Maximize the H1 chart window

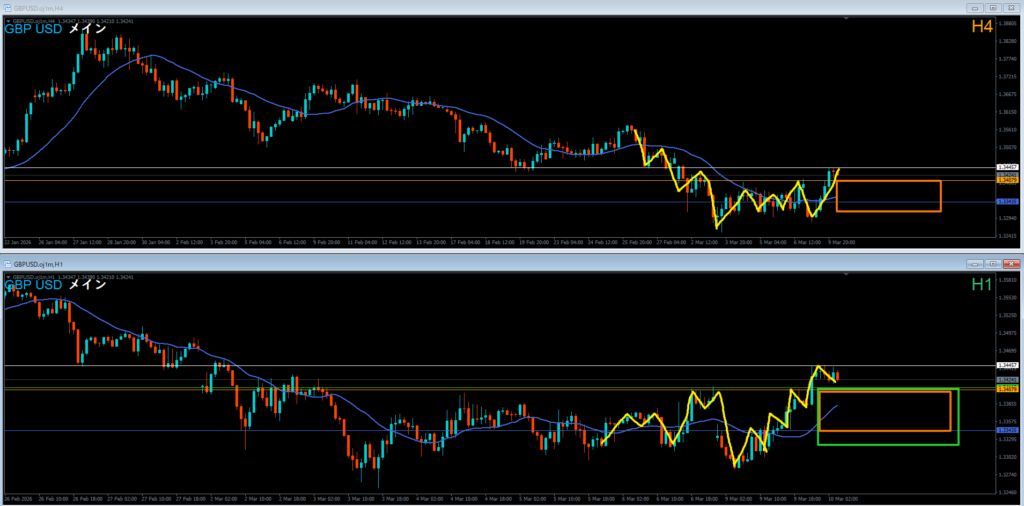991,264
